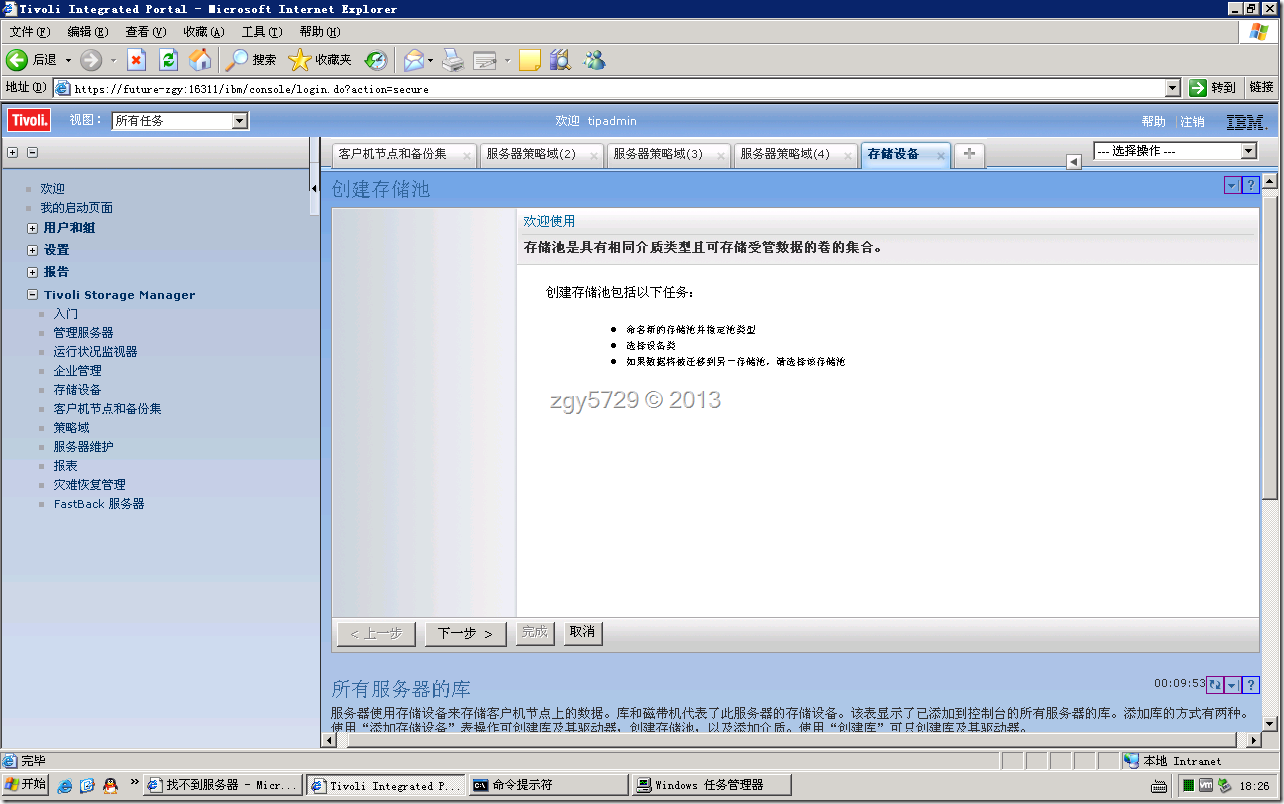Collapse the Tivoli Storage Manager node
The image size is (1284, 804).
(x=33, y=295)
